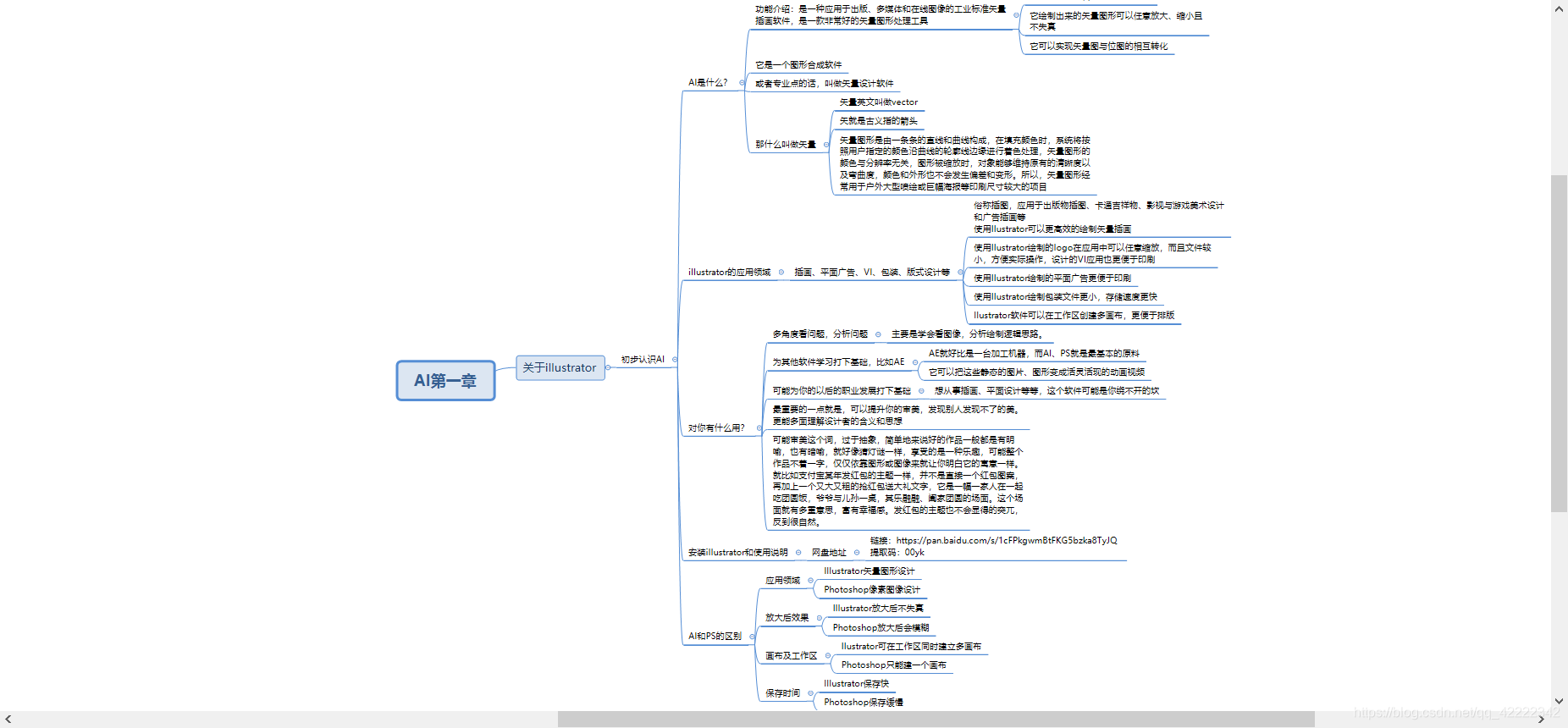Collapse the 那什么叫做矢量 branch circle

(826, 145)
